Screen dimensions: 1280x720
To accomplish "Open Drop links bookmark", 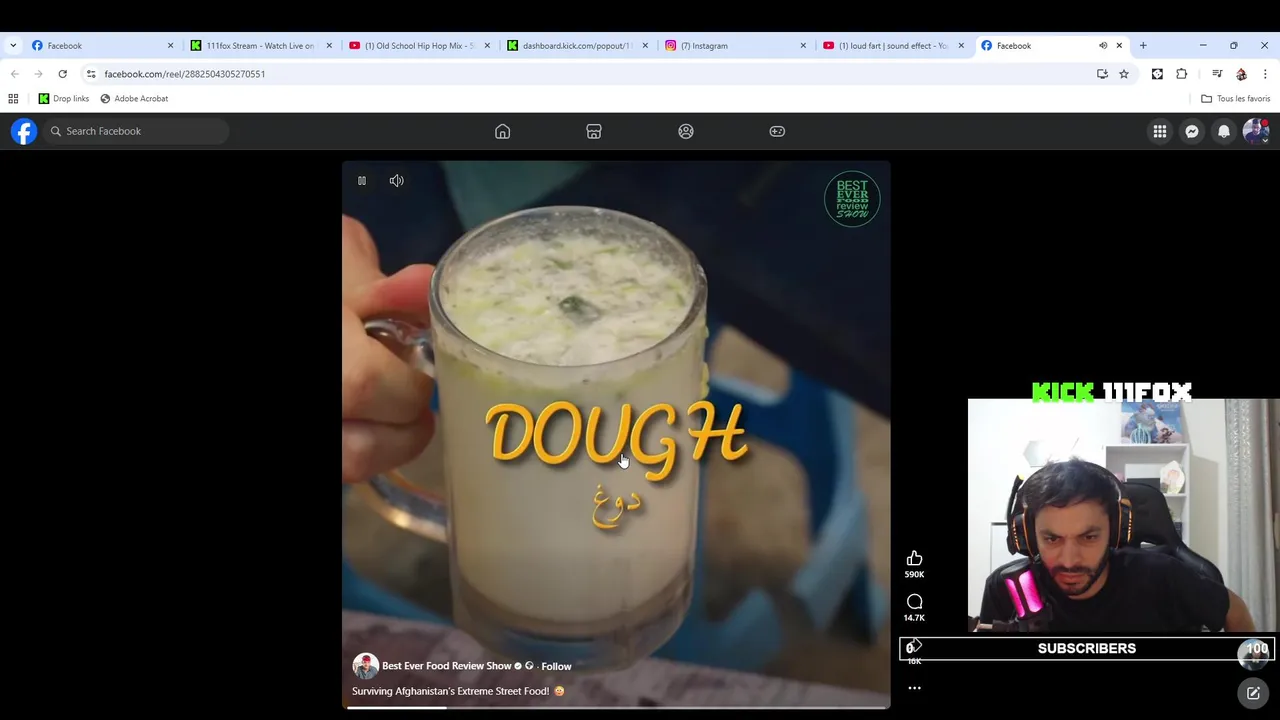I will pos(64,99).
